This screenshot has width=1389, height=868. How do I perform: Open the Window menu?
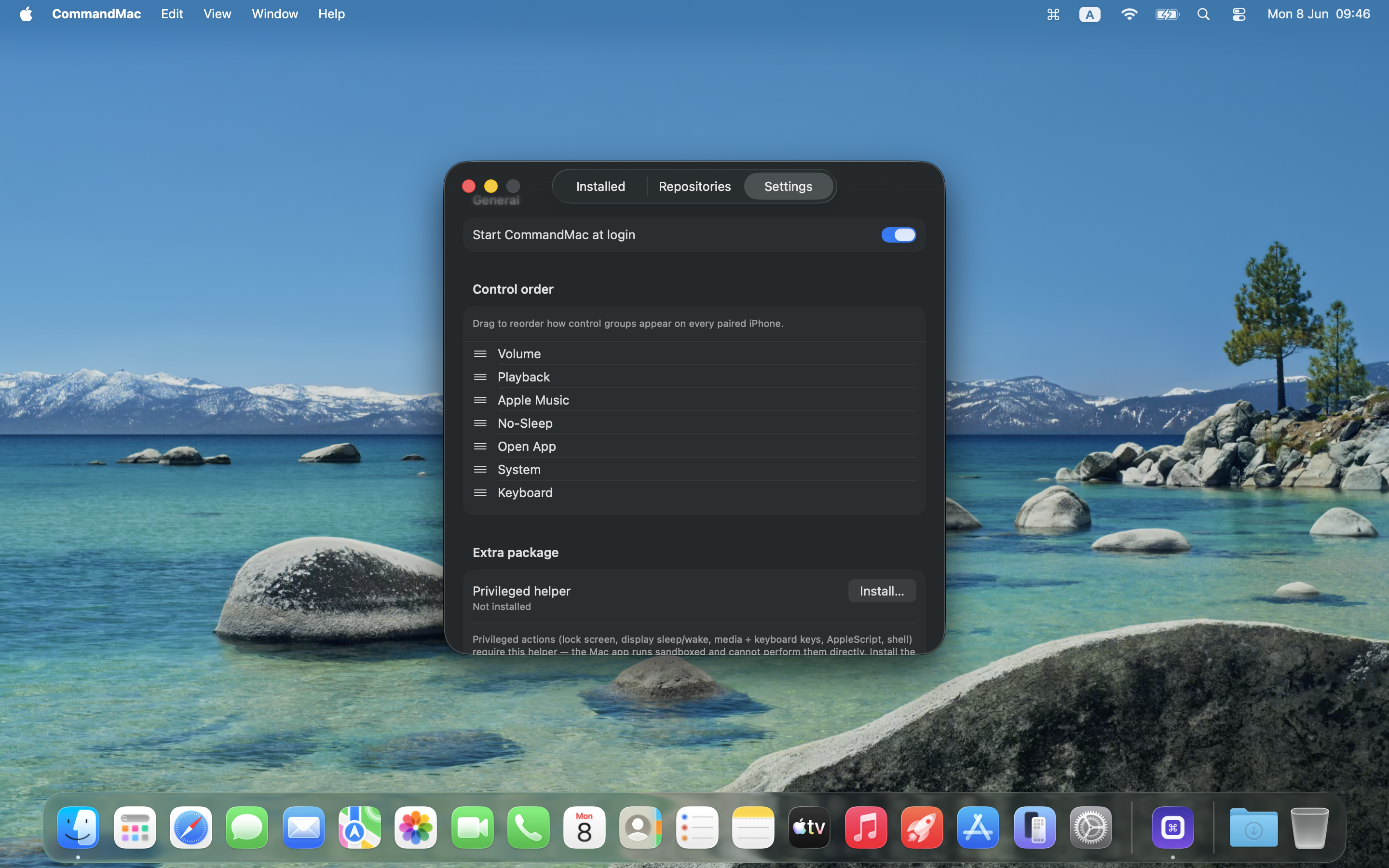pyautogui.click(x=274, y=14)
